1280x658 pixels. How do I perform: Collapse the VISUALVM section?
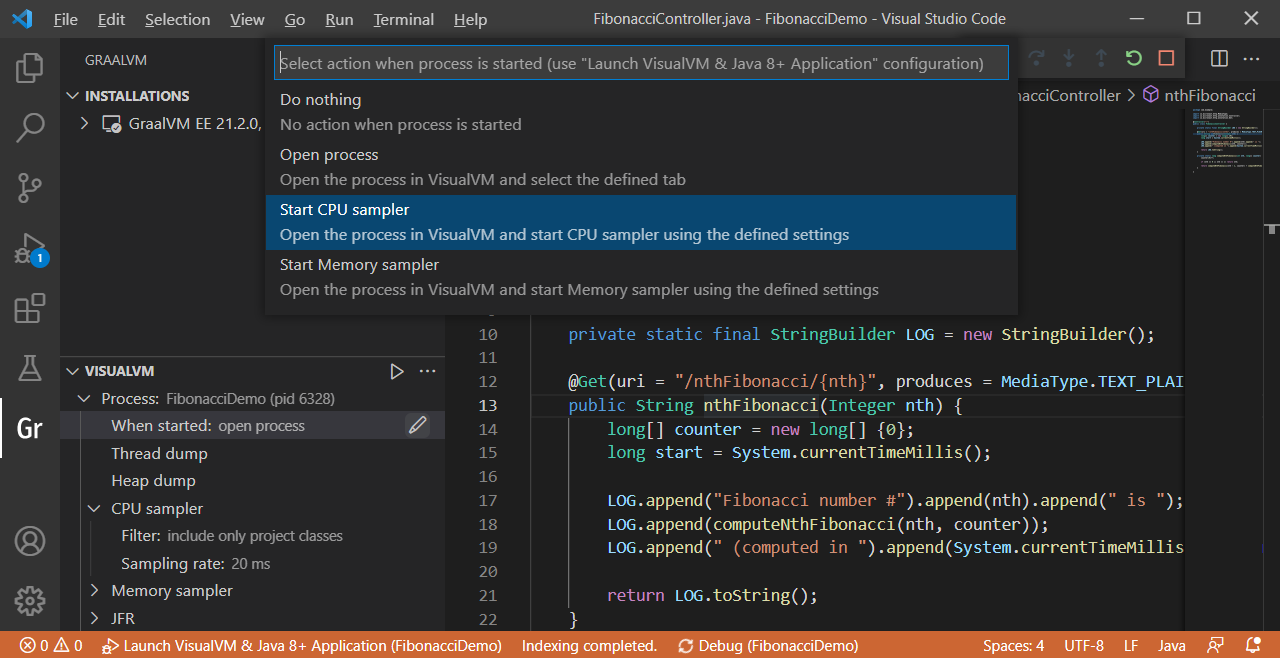[x=72, y=371]
